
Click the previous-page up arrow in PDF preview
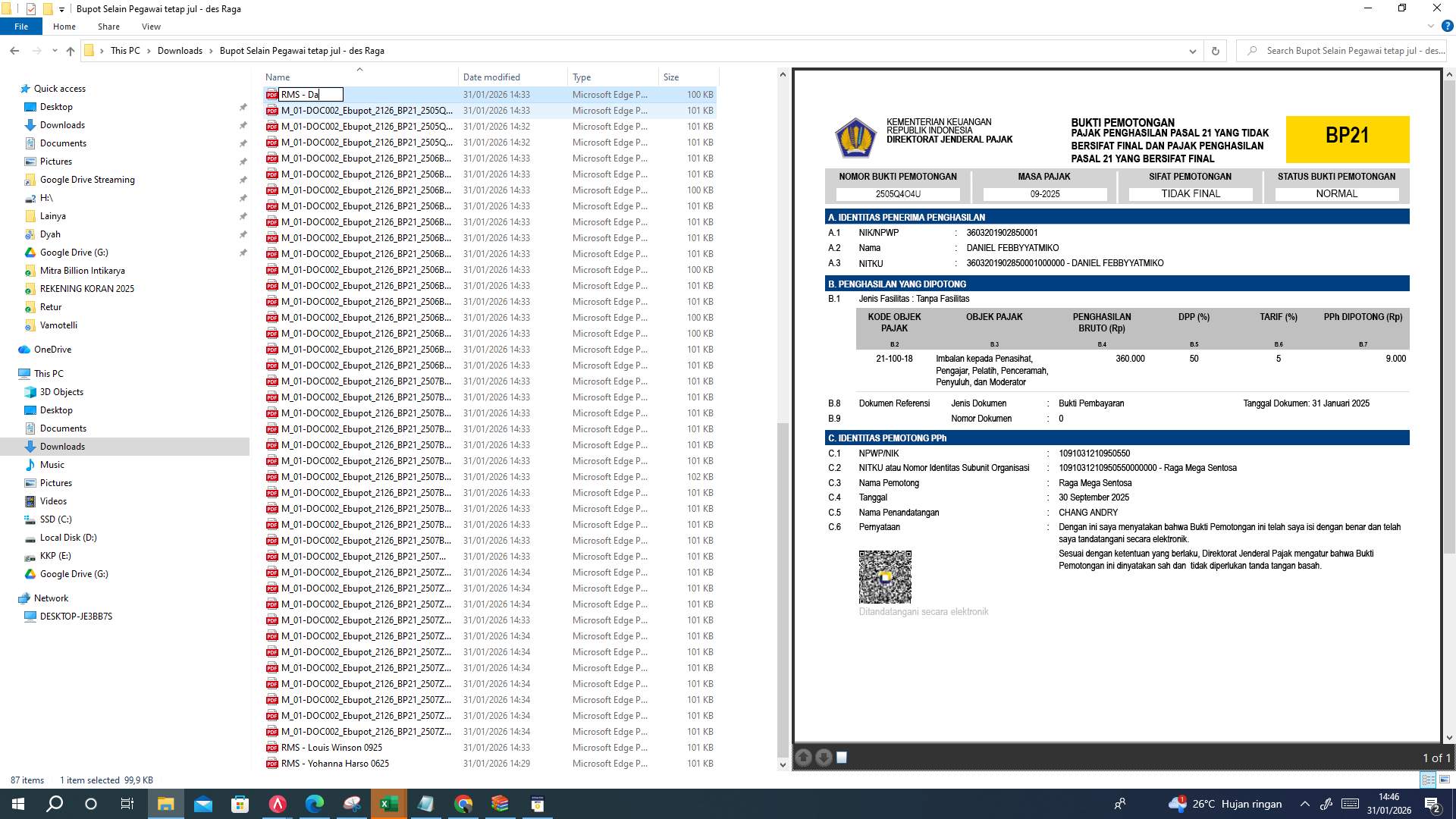[804, 757]
